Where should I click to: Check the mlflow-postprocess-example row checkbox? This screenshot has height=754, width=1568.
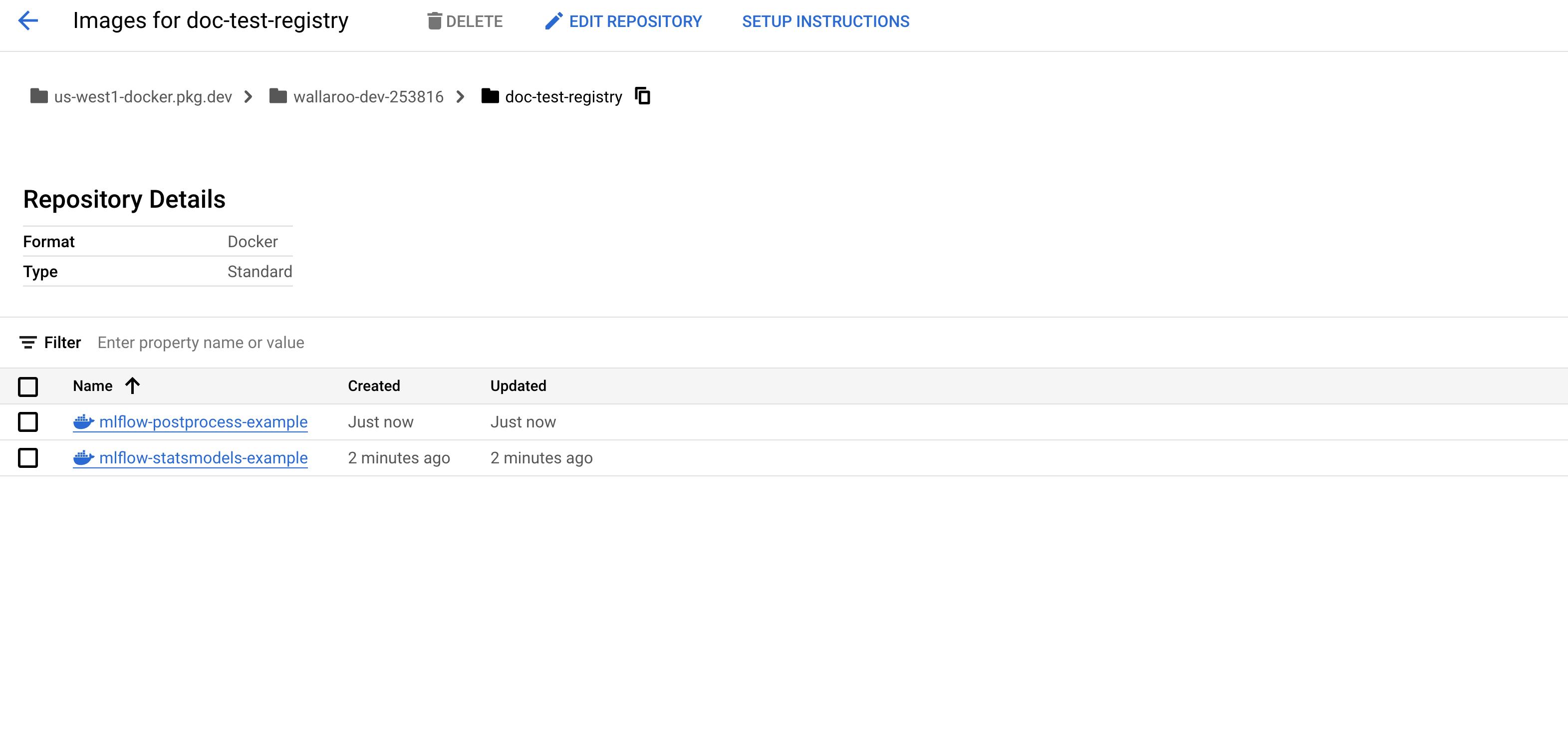(x=28, y=421)
